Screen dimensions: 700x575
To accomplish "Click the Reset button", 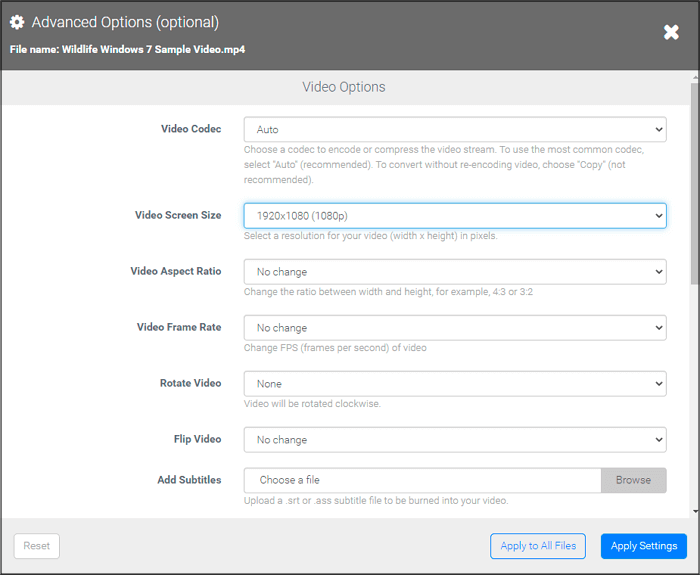I will click(37, 546).
